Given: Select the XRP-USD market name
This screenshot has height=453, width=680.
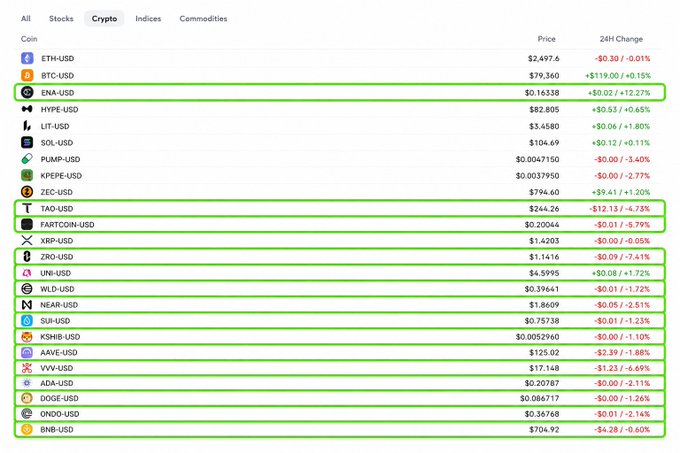Looking at the screenshot, I should pyautogui.click(x=57, y=241).
